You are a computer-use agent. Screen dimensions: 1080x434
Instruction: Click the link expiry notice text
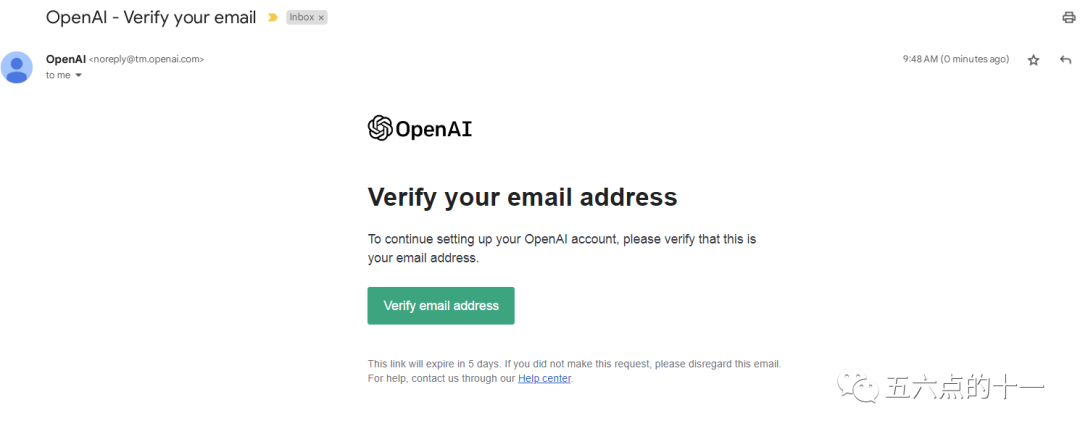click(x=574, y=364)
